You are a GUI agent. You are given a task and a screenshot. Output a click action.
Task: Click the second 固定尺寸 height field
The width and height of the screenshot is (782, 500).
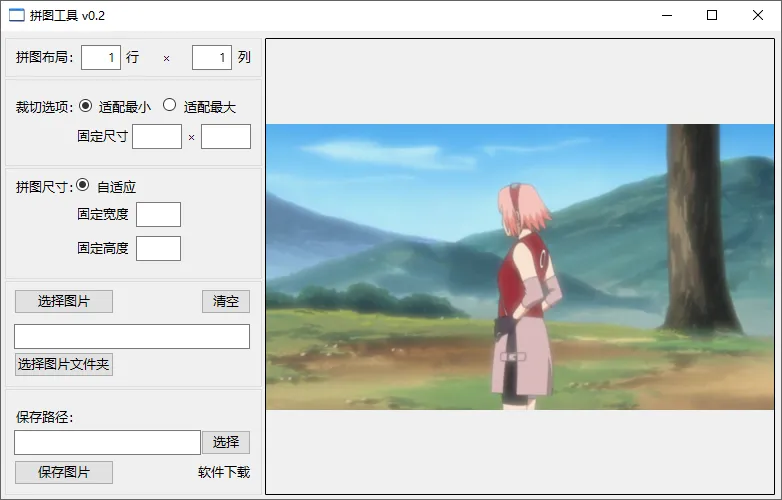pyautogui.click(x=226, y=137)
